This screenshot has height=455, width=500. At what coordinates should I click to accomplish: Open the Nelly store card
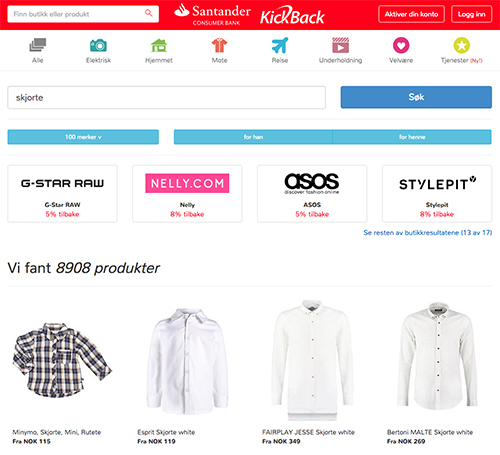point(187,194)
